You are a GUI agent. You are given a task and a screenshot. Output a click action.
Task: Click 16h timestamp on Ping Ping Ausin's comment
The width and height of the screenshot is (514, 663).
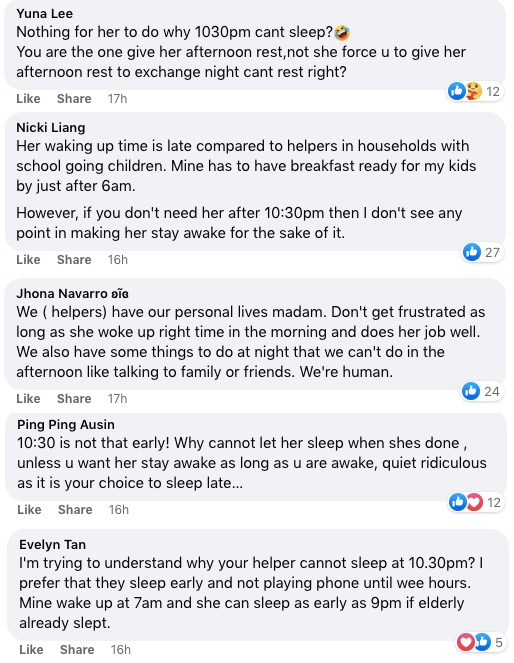click(118, 510)
